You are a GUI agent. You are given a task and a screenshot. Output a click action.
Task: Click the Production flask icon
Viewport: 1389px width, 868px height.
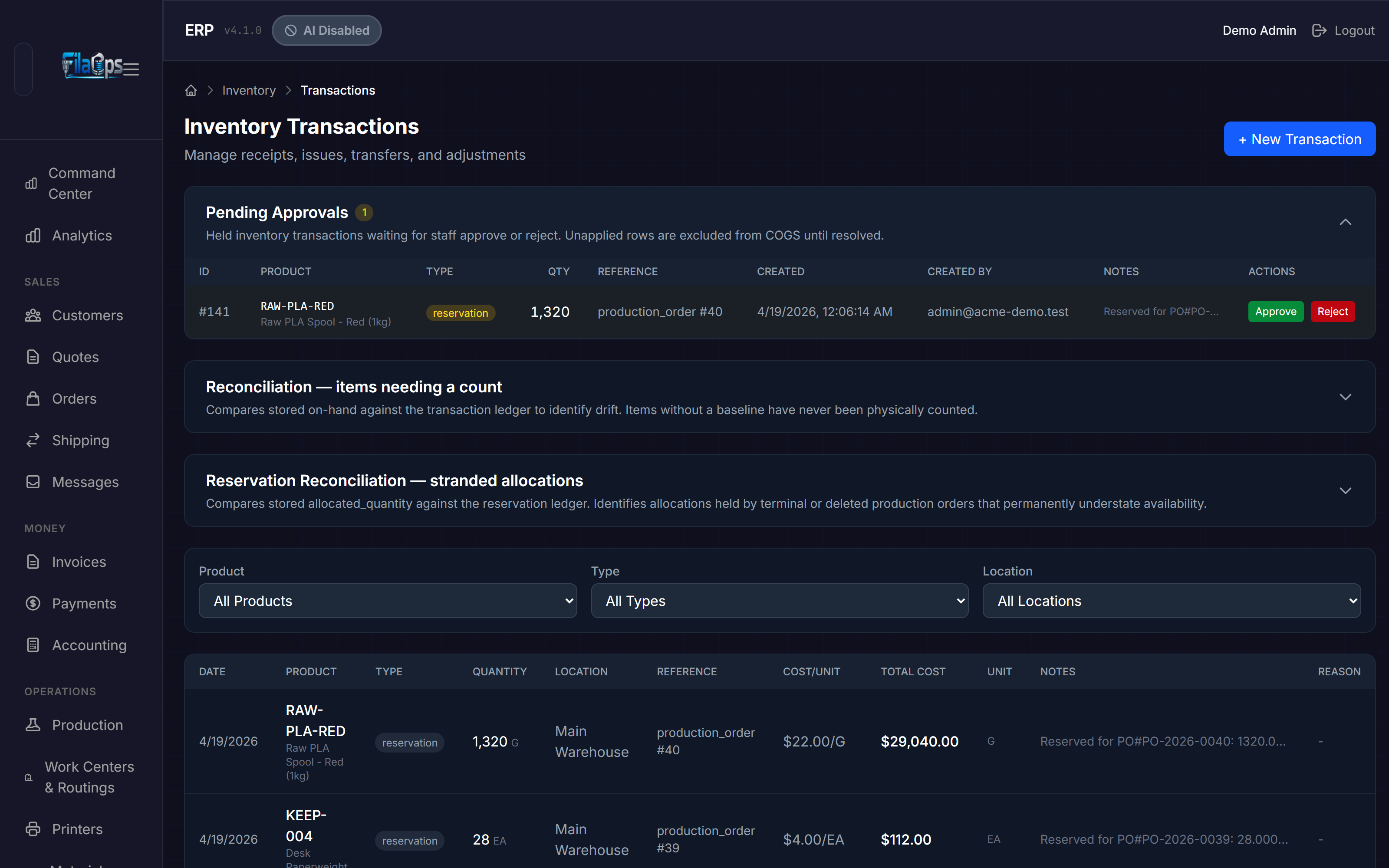pos(33,724)
